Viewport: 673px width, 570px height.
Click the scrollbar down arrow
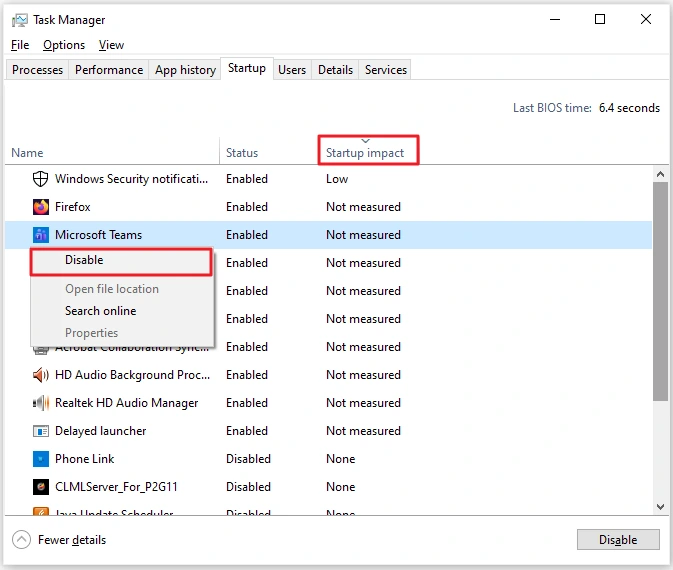[661, 507]
